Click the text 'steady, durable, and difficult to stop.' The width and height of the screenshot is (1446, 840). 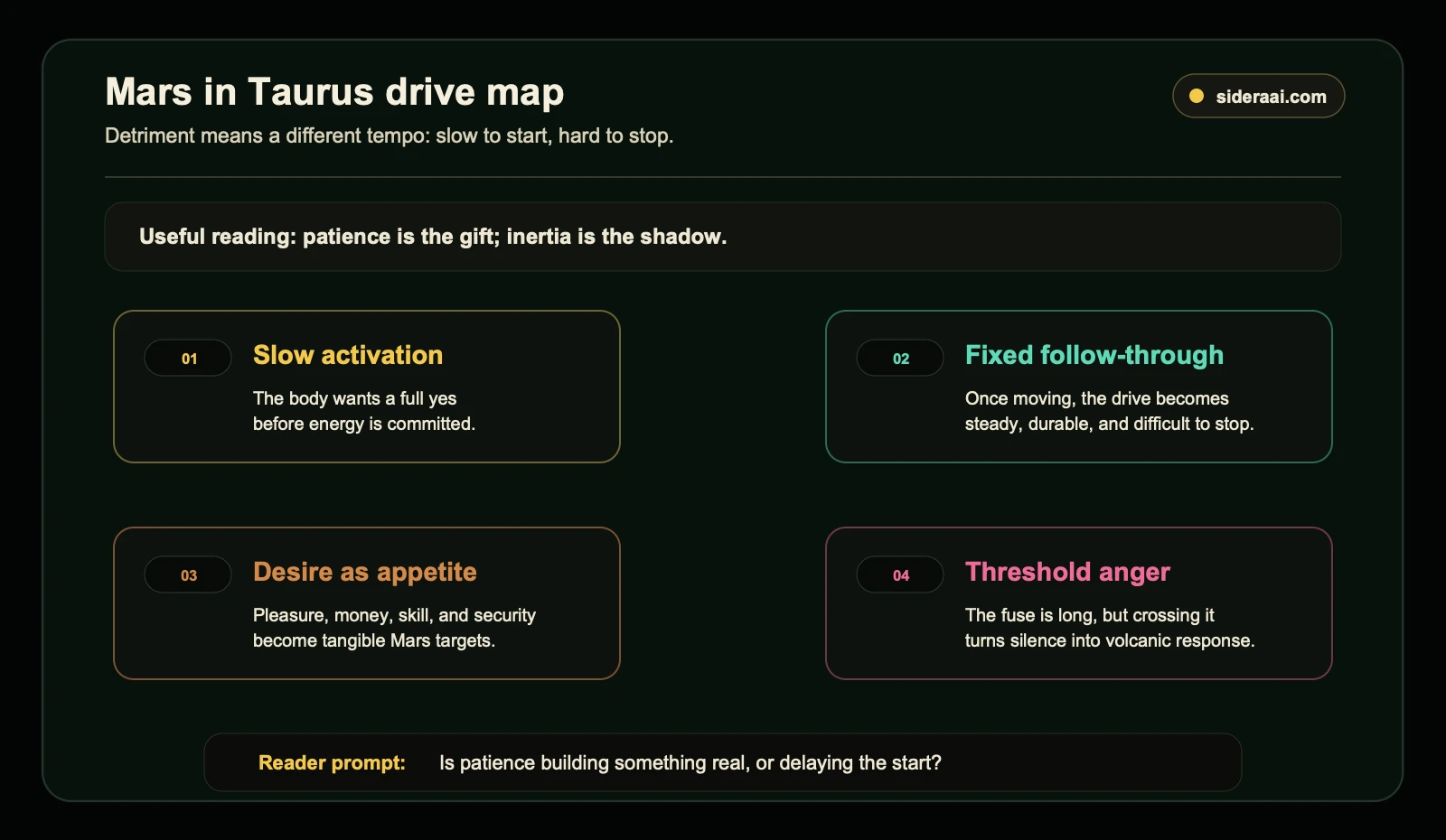pyautogui.click(x=1110, y=424)
